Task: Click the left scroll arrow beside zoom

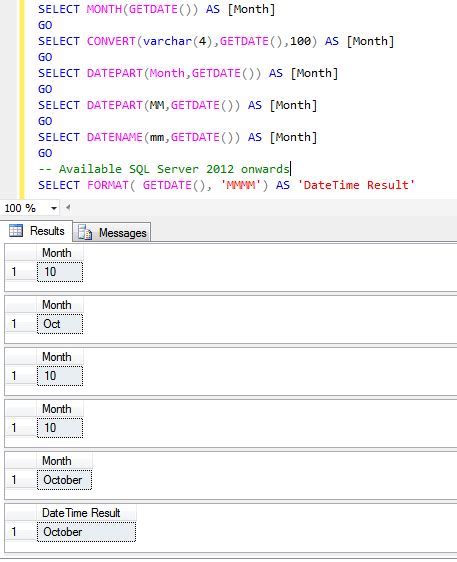Action: [68, 207]
